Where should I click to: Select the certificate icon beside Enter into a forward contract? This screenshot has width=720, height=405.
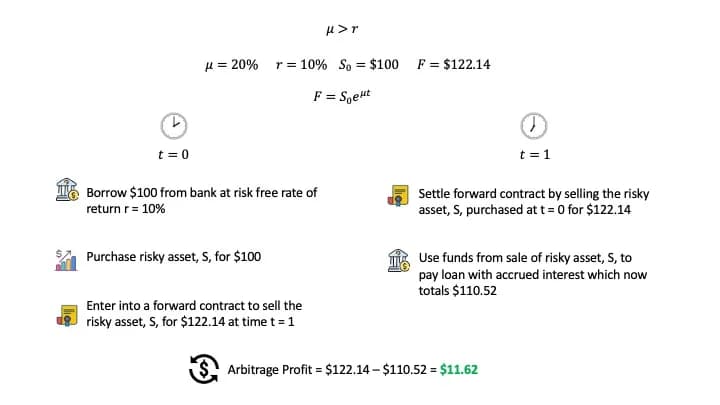(67, 315)
